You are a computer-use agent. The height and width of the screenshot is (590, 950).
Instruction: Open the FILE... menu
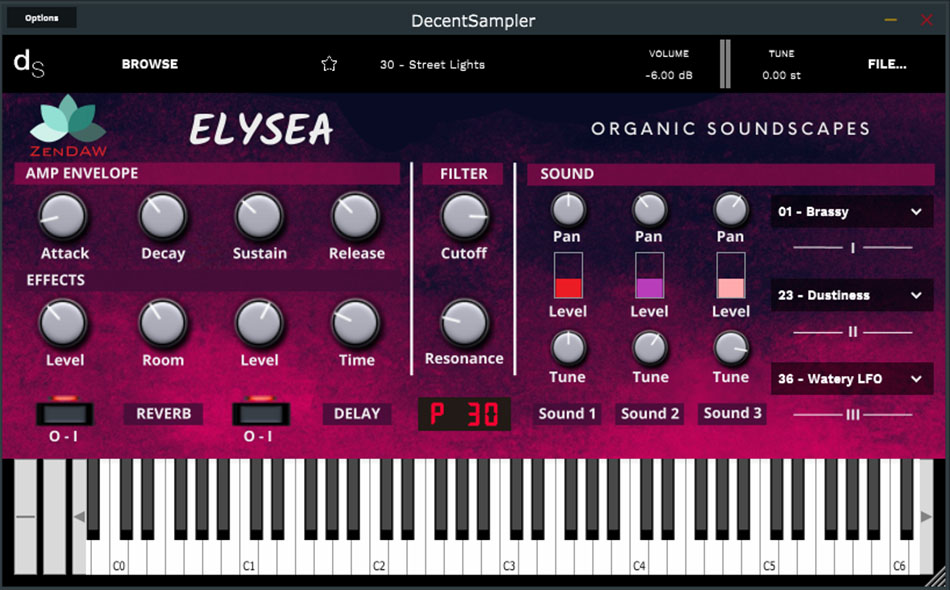887,64
